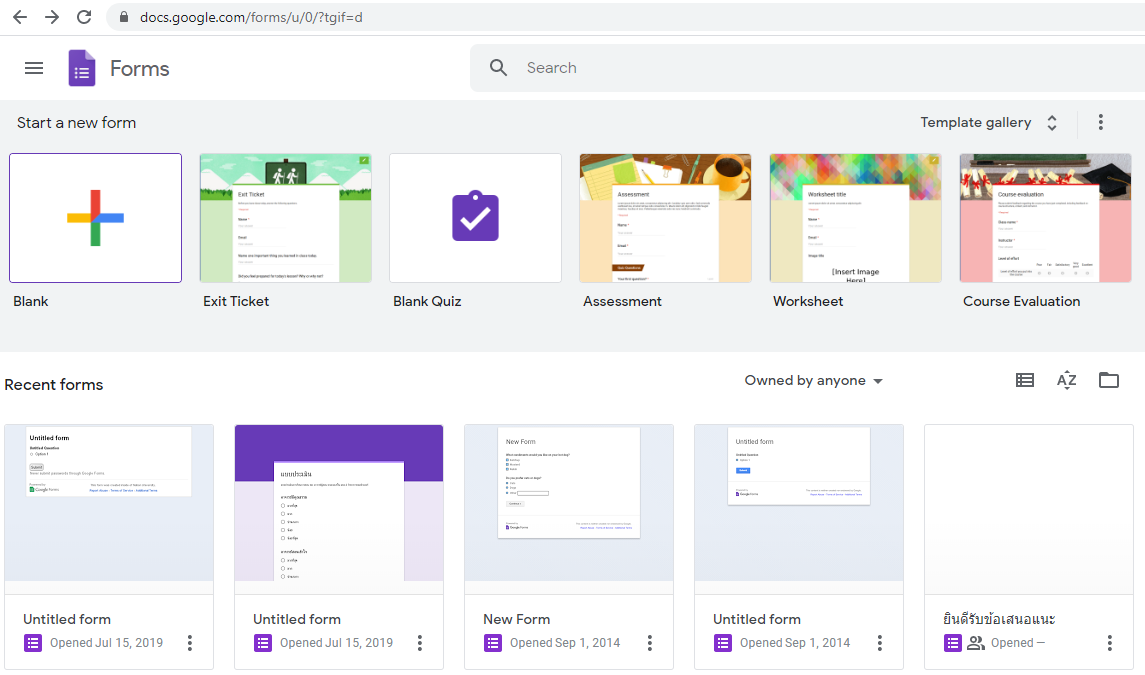1145x675 pixels.
Task: Select the Course Evaluation template
Action: tap(1045, 218)
